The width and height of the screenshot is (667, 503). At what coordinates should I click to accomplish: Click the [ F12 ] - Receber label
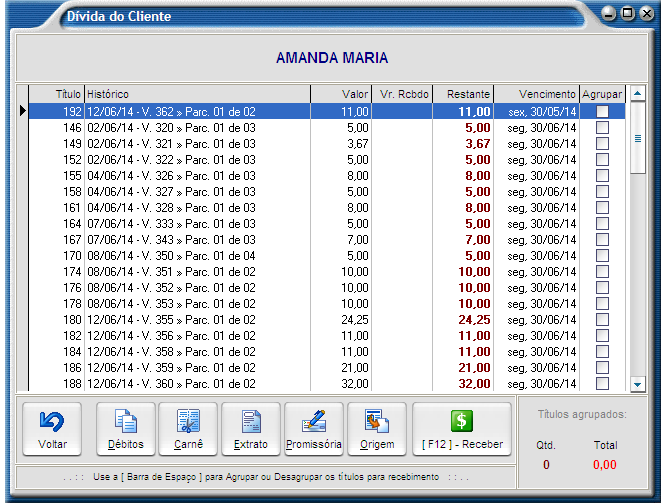462,444
